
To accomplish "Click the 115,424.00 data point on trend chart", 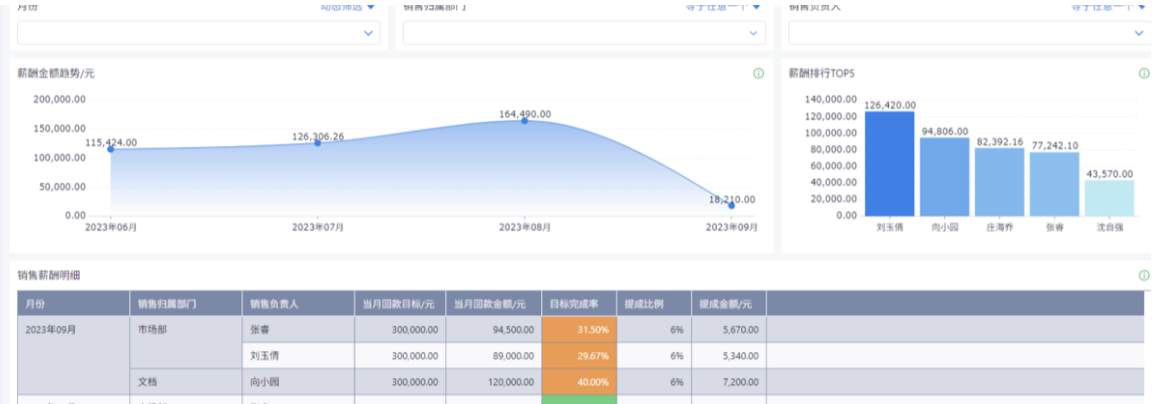I will pos(111,149).
